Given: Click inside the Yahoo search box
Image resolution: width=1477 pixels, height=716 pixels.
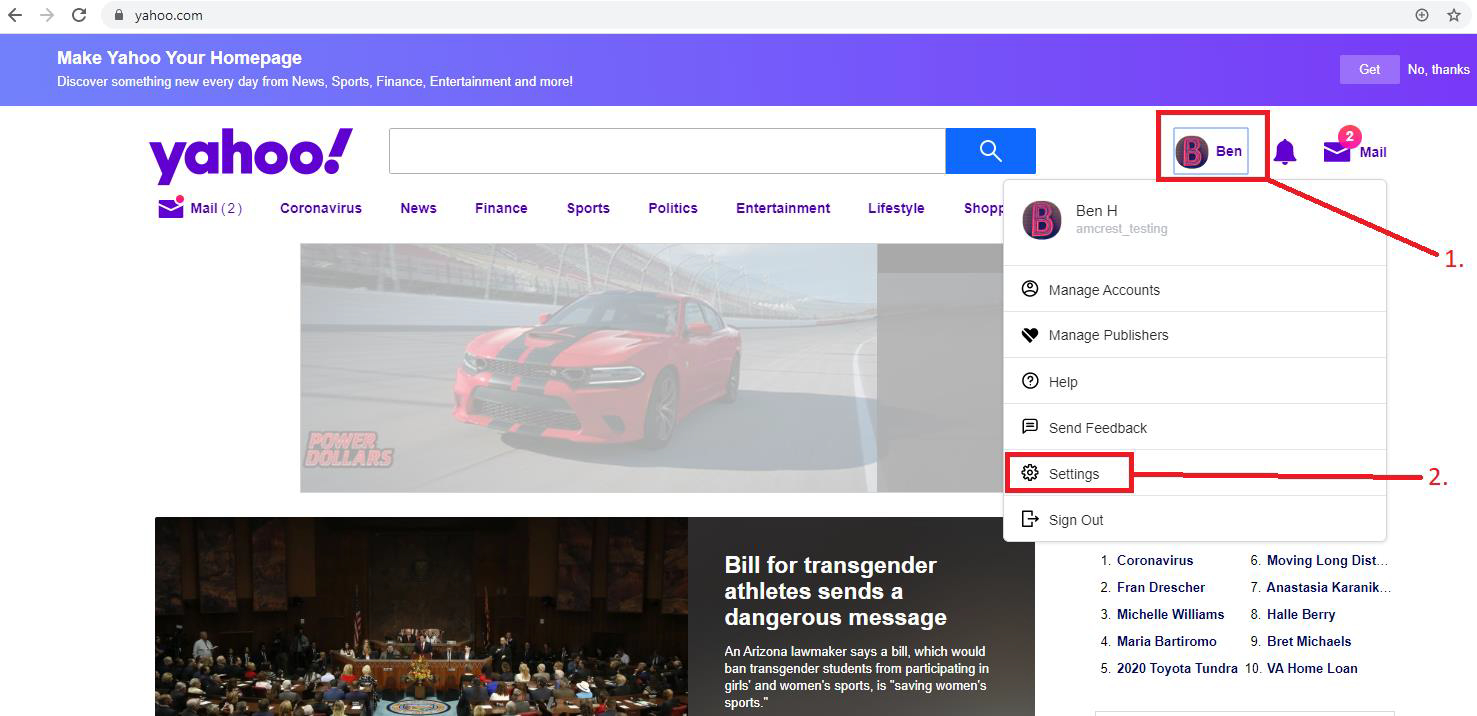Looking at the screenshot, I should (x=666, y=151).
